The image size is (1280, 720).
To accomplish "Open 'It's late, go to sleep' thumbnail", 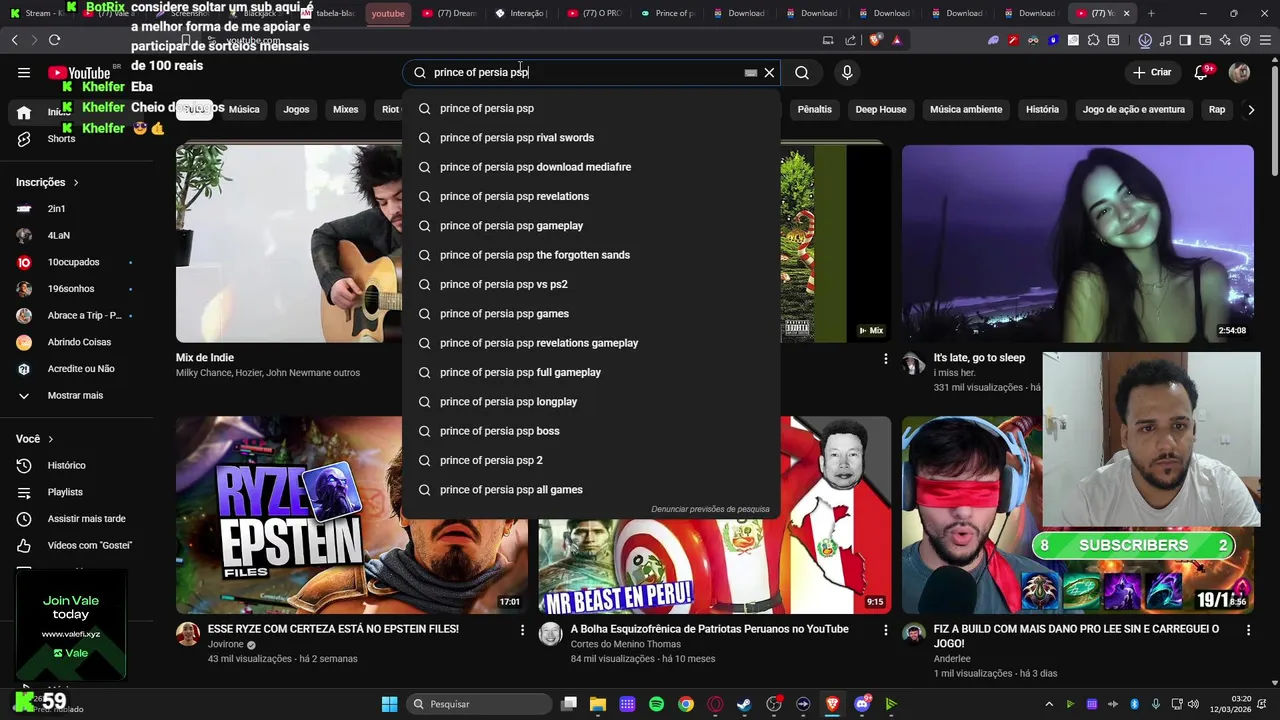I will point(1077,243).
